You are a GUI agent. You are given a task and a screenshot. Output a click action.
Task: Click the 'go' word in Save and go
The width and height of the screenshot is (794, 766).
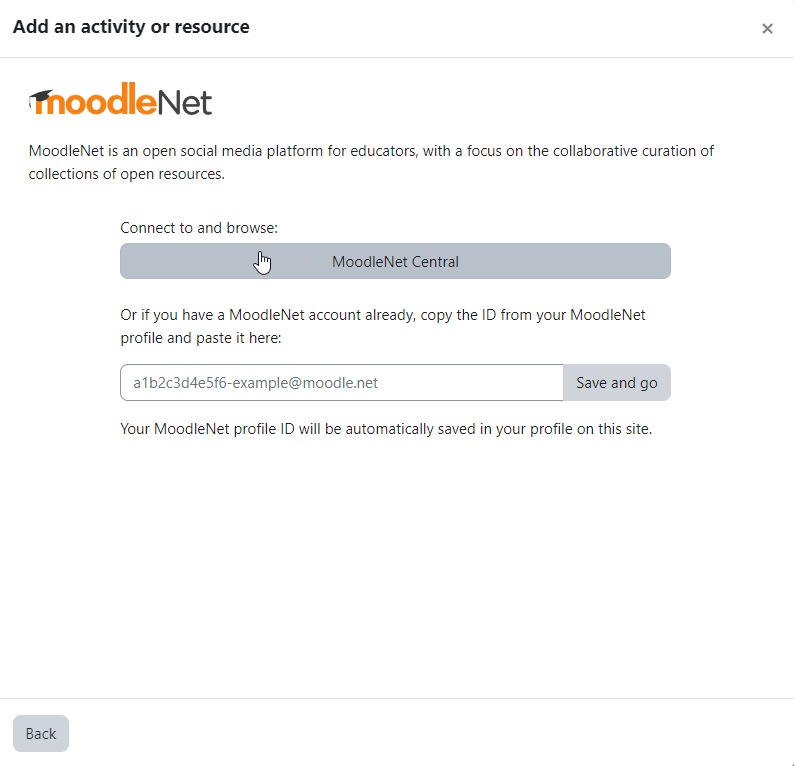click(649, 384)
